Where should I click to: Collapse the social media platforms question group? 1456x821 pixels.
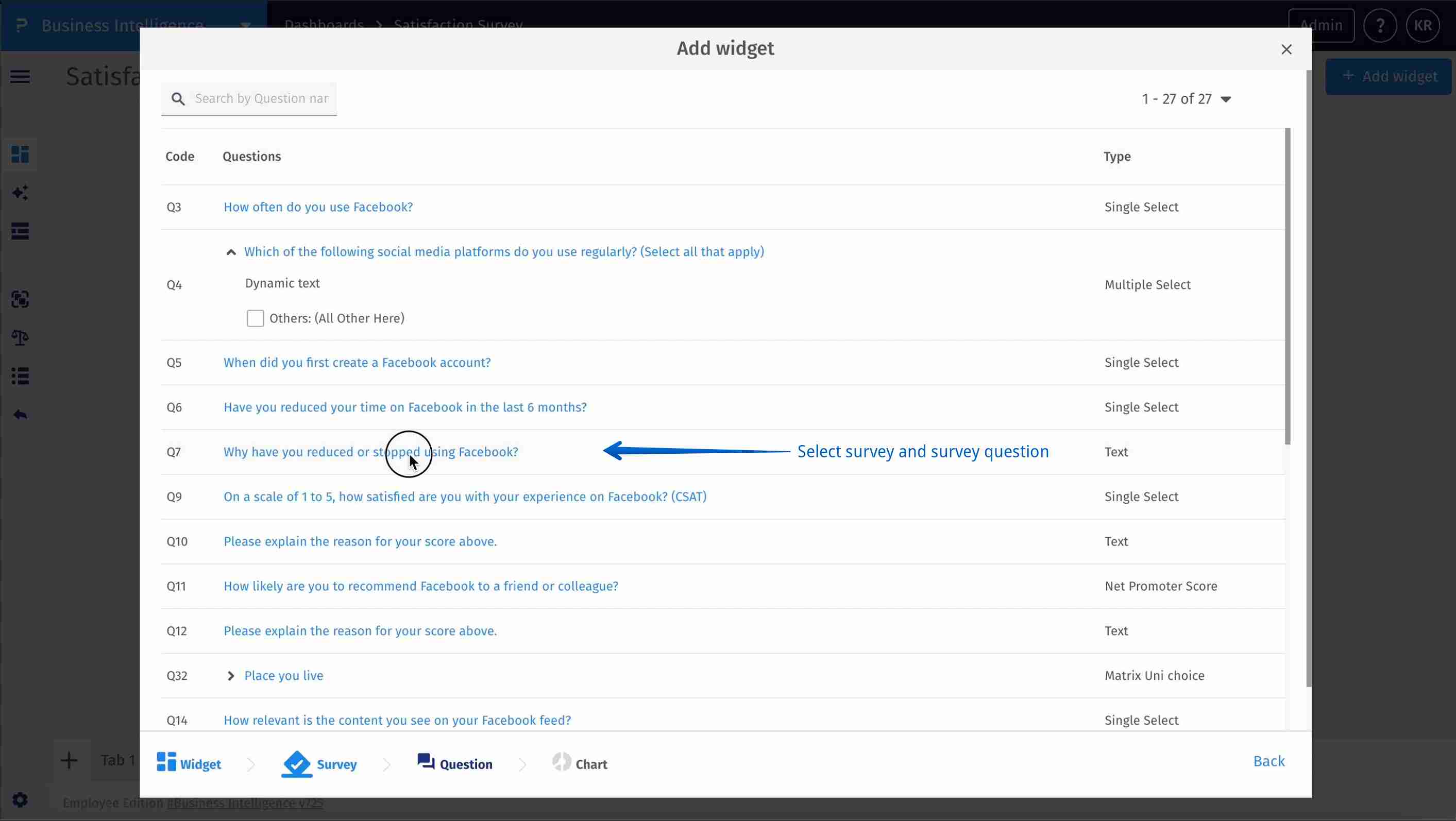(231, 251)
